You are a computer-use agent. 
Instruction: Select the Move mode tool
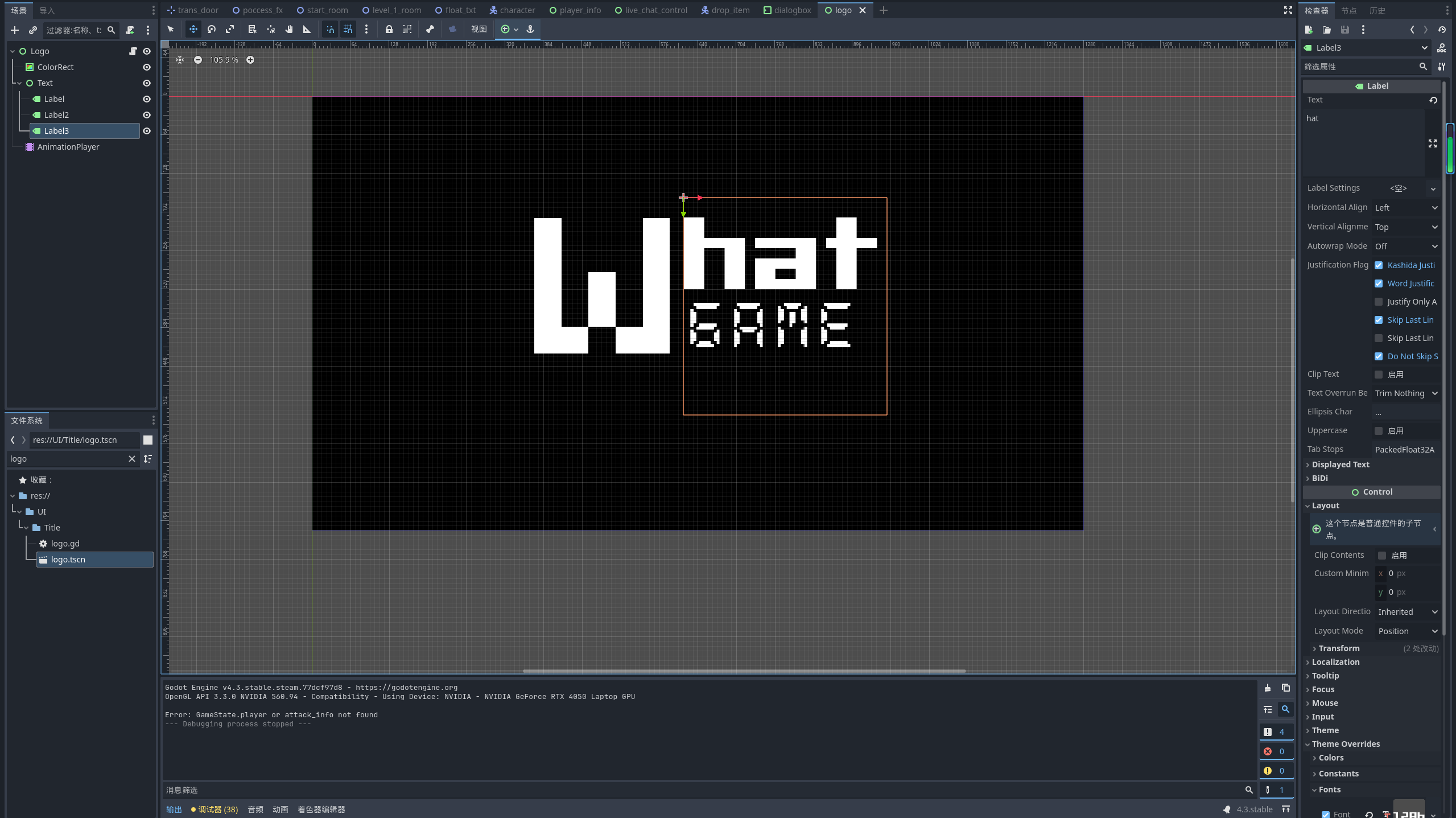193,29
